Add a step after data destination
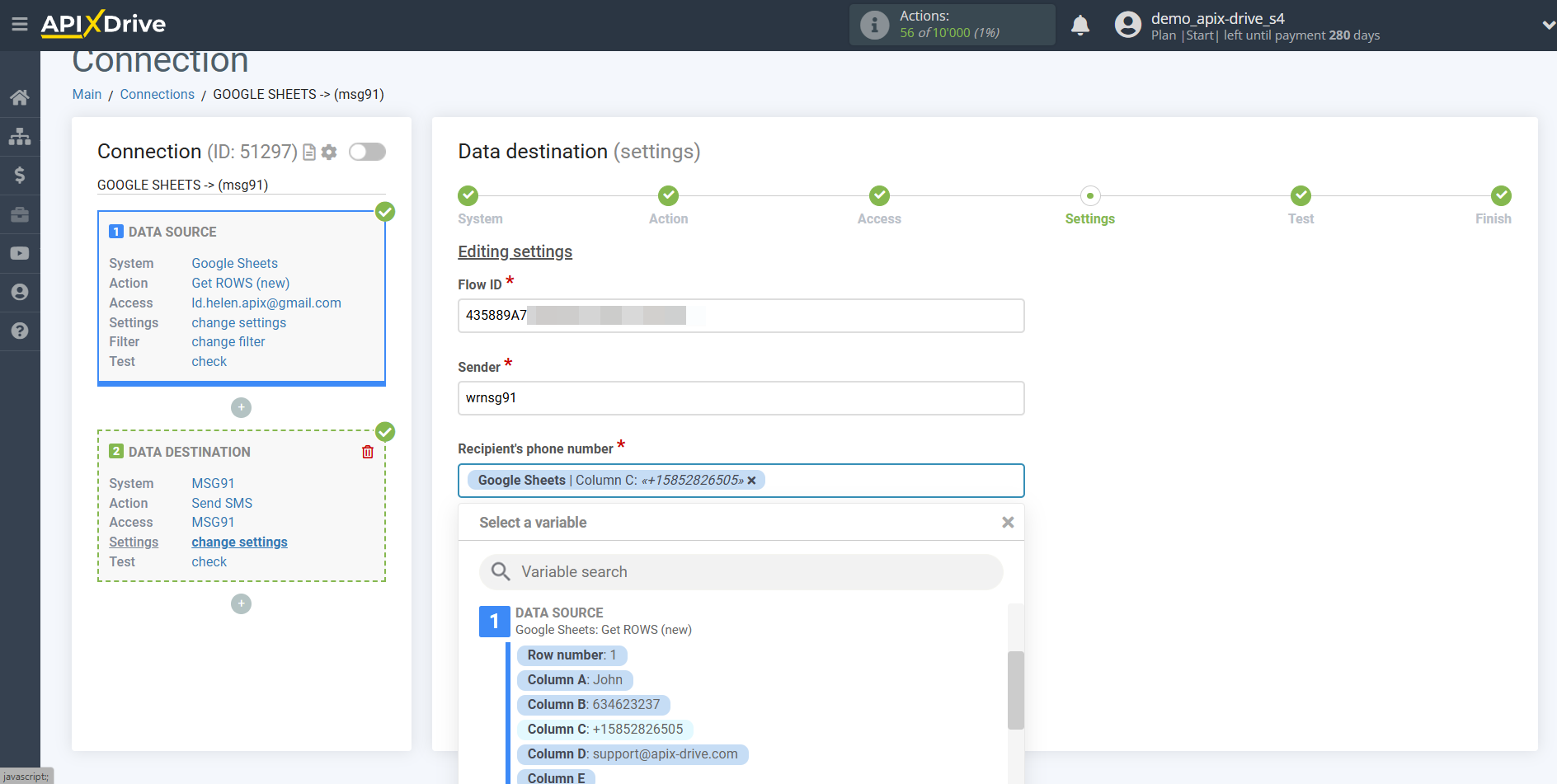Viewport: 1557px width, 784px height. pos(241,603)
